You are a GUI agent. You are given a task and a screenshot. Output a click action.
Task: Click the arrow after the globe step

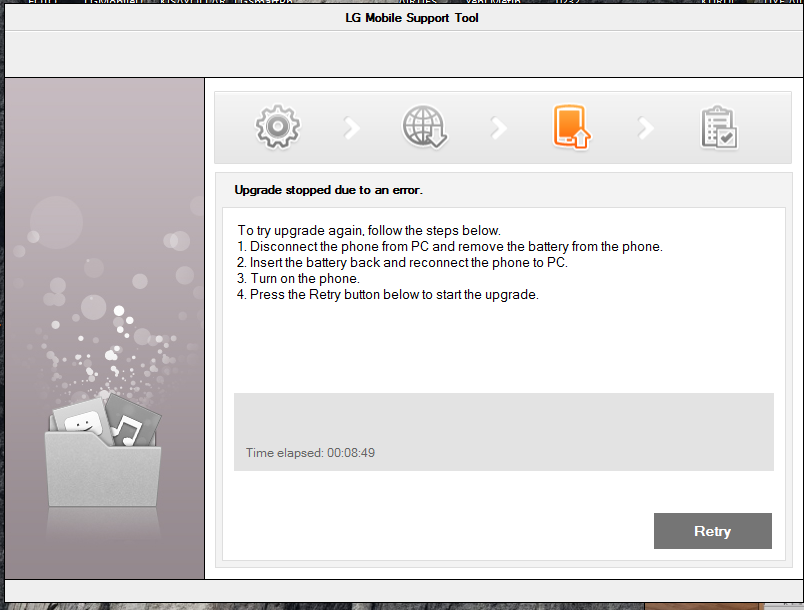(x=498, y=128)
